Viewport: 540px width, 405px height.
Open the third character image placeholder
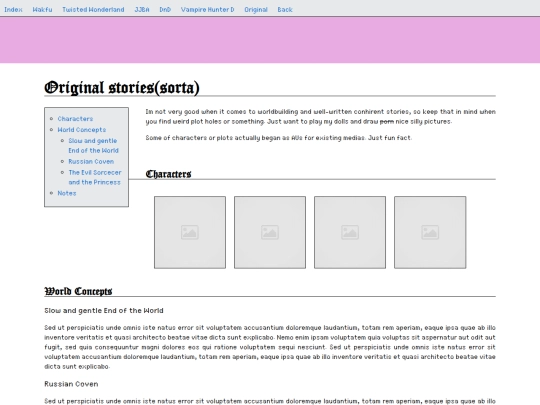click(x=350, y=232)
